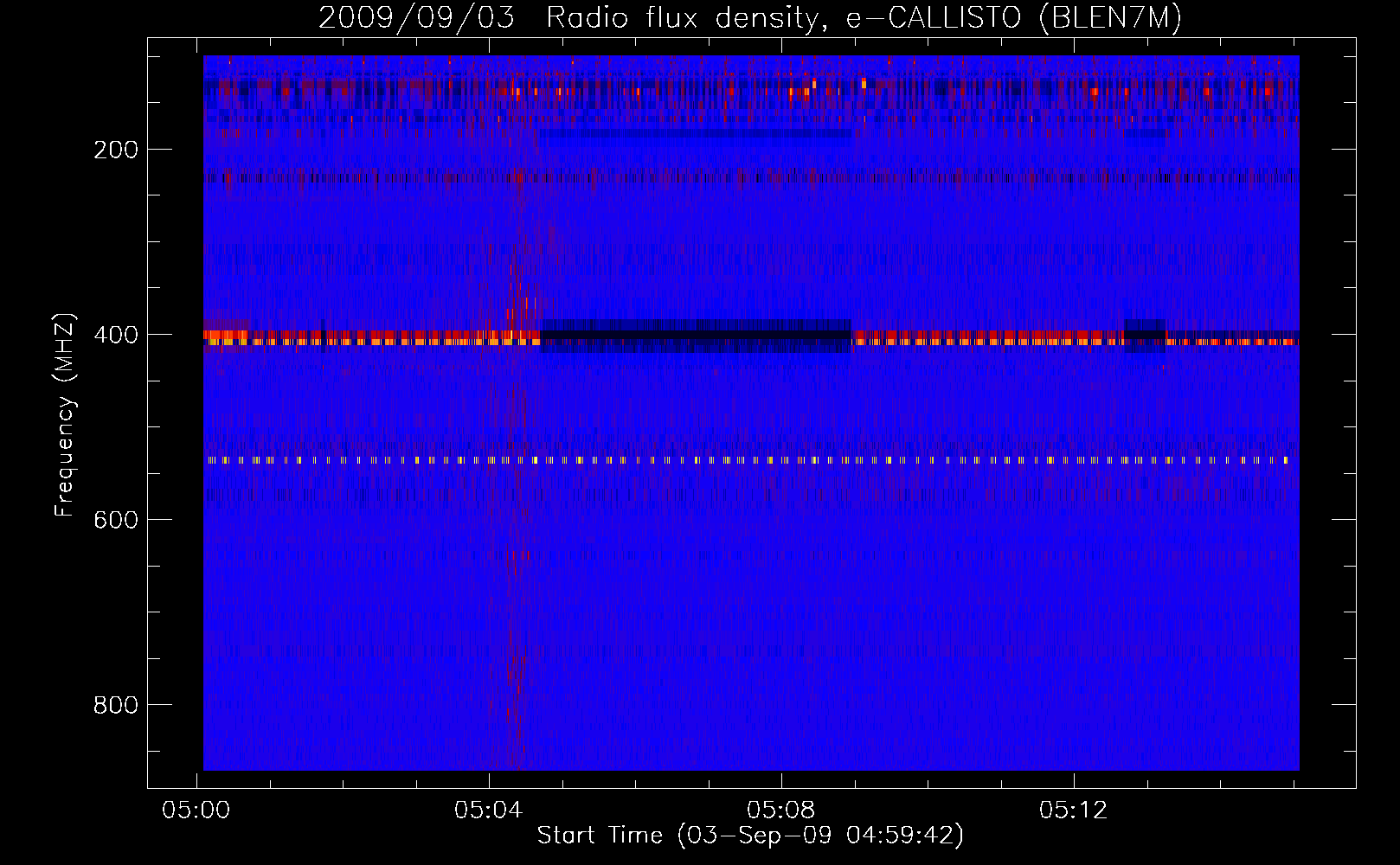Click the long dark gap in the 400 MHz band

(x=697, y=336)
